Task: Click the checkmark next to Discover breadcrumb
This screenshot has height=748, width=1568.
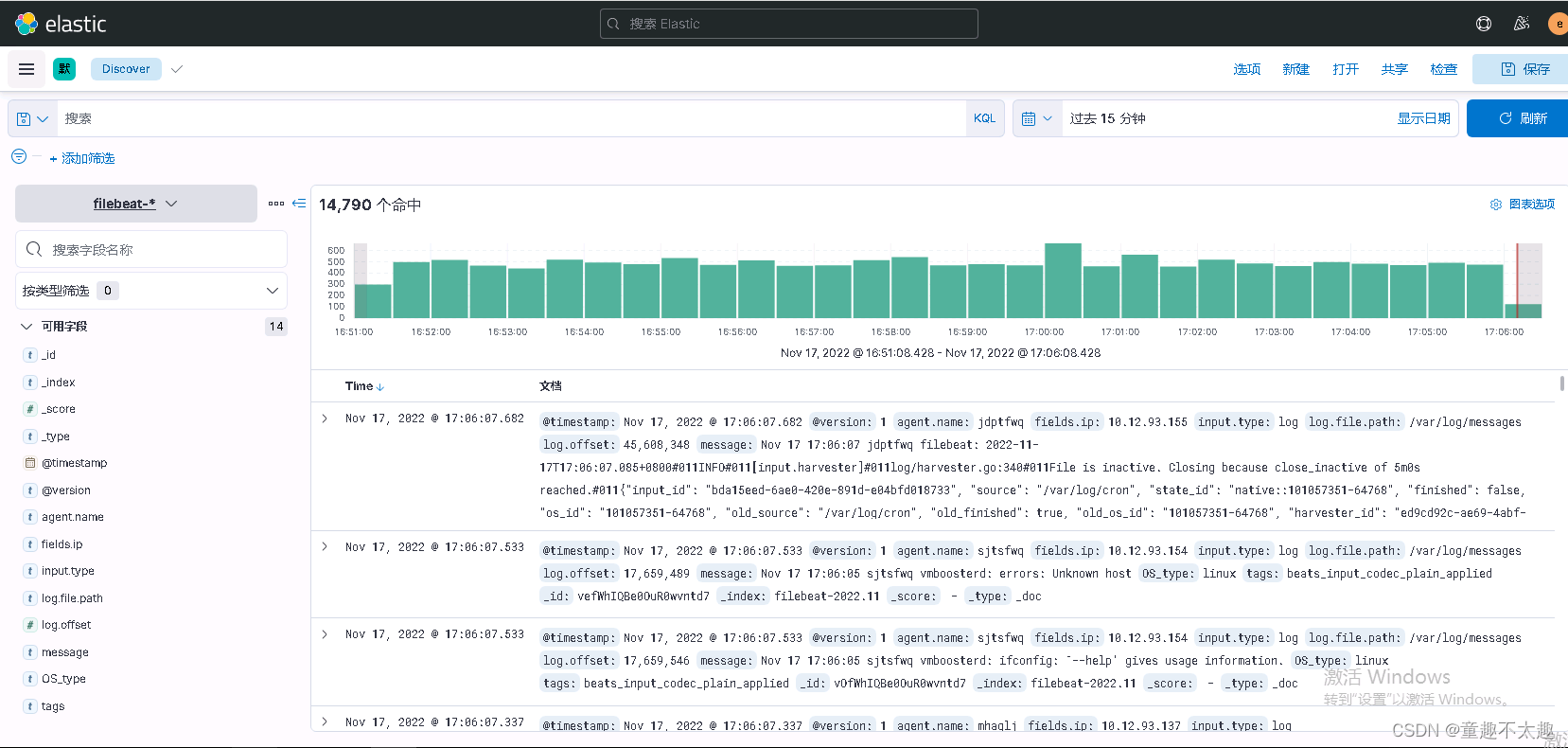Action: tap(177, 69)
